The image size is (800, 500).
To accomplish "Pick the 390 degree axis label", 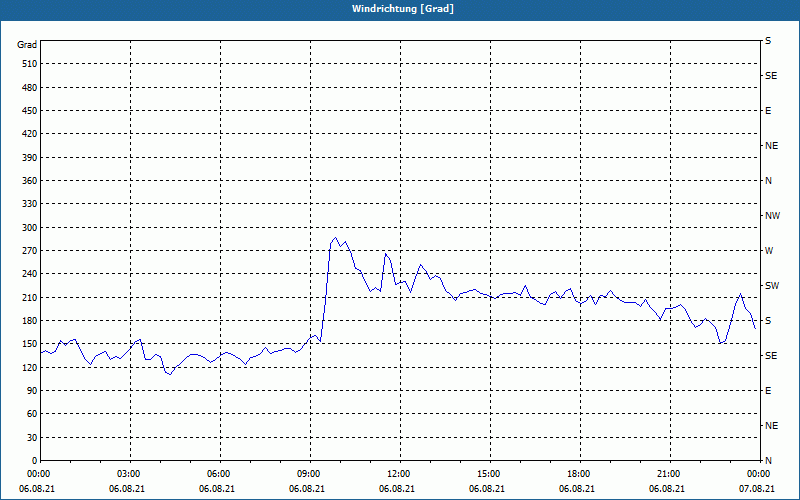I will click(30, 157).
